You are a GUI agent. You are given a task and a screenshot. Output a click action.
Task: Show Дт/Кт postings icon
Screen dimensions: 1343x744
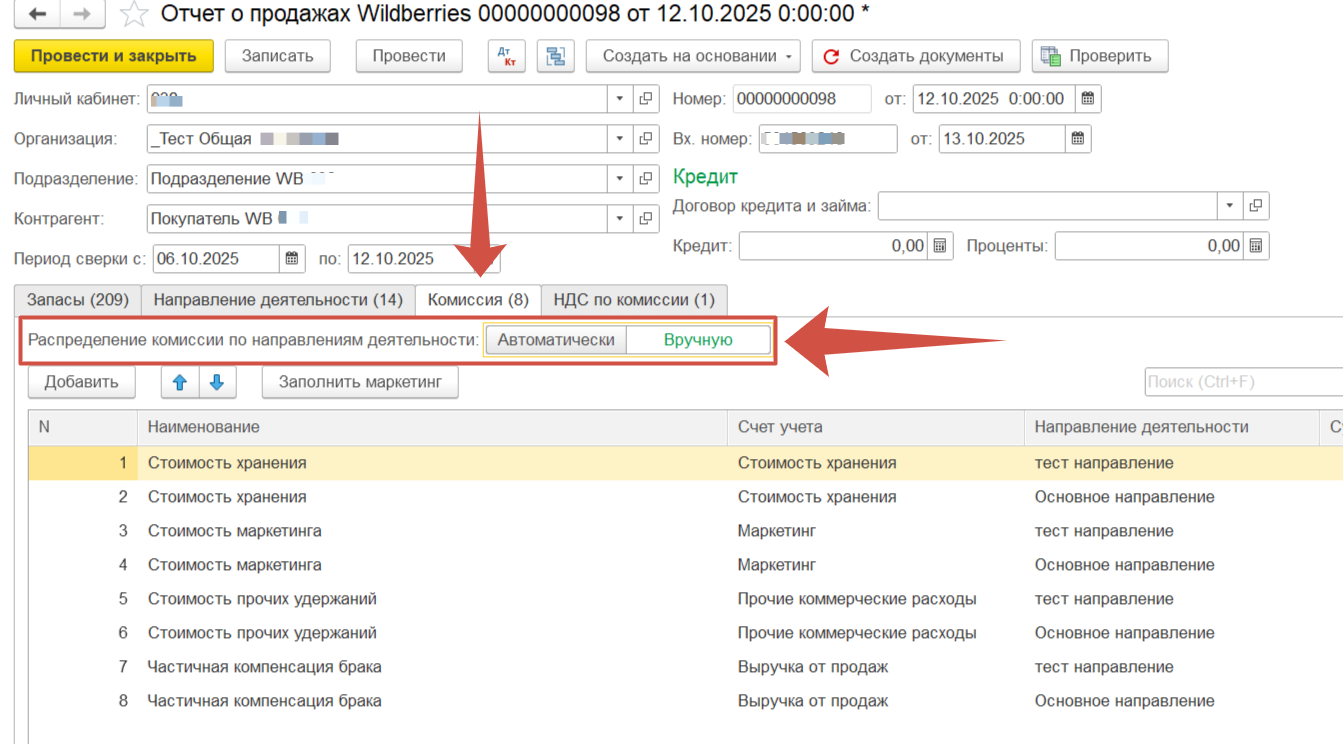[506, 56]
